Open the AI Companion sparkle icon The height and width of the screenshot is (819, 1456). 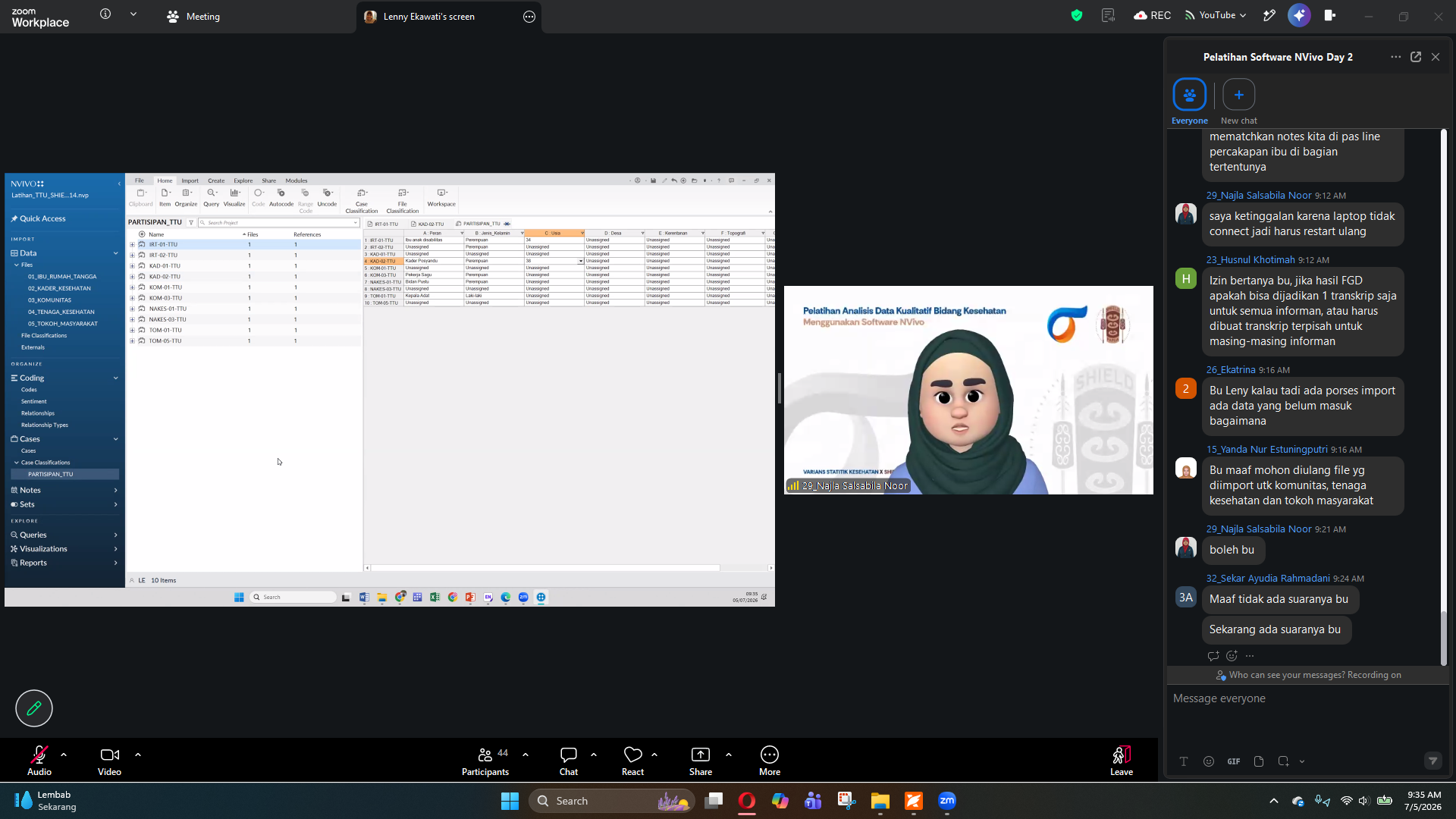(x=1299, y=15)
